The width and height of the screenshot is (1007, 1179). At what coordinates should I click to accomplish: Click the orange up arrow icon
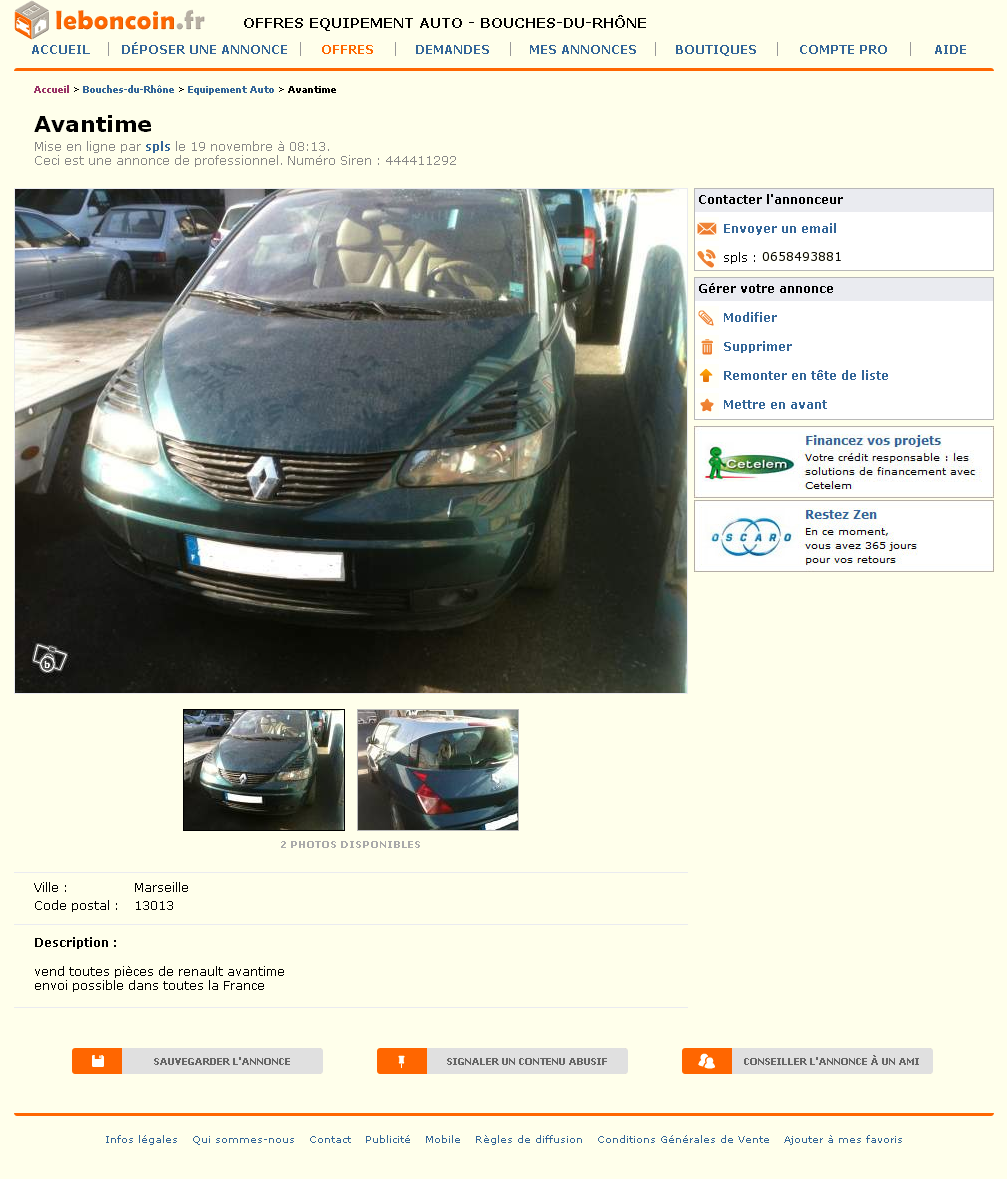706,375
